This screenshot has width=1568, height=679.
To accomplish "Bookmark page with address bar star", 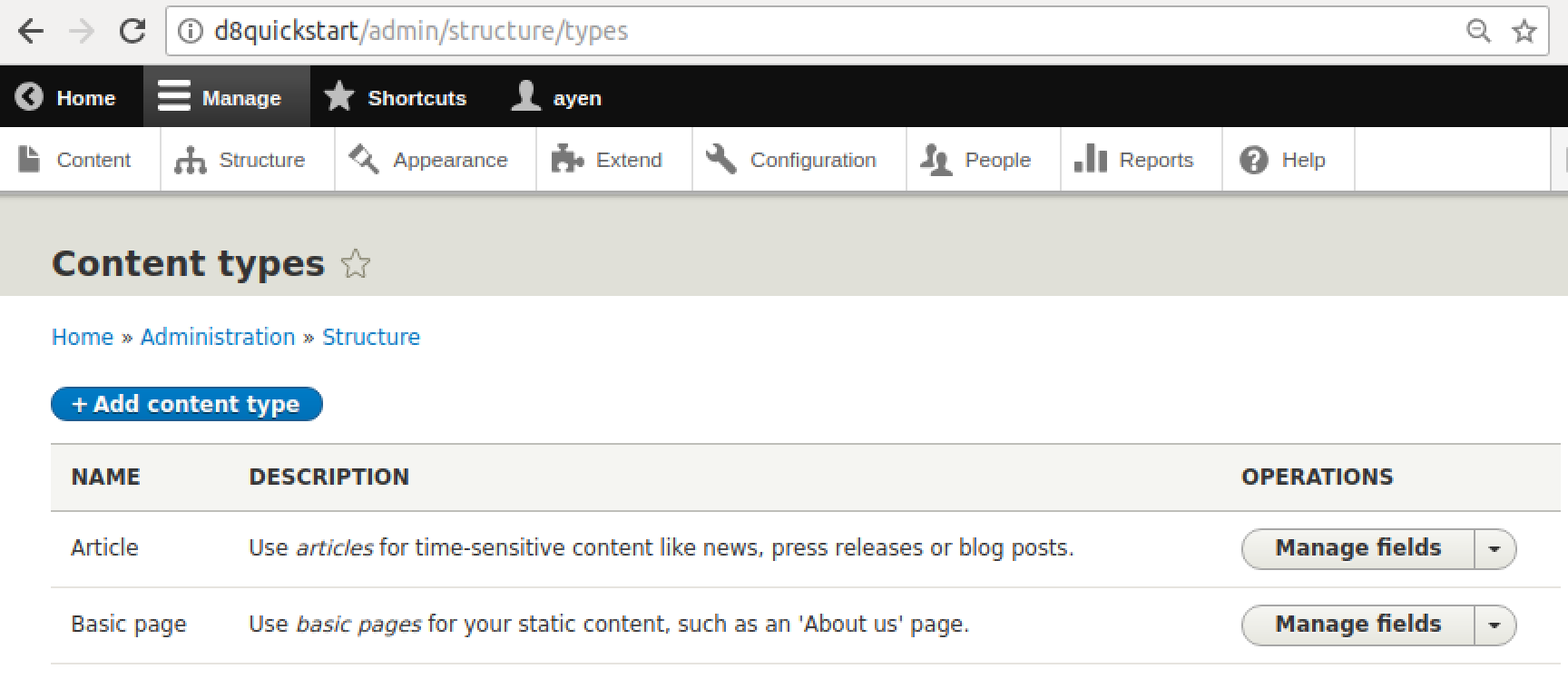I will [x=1524, y=31].
